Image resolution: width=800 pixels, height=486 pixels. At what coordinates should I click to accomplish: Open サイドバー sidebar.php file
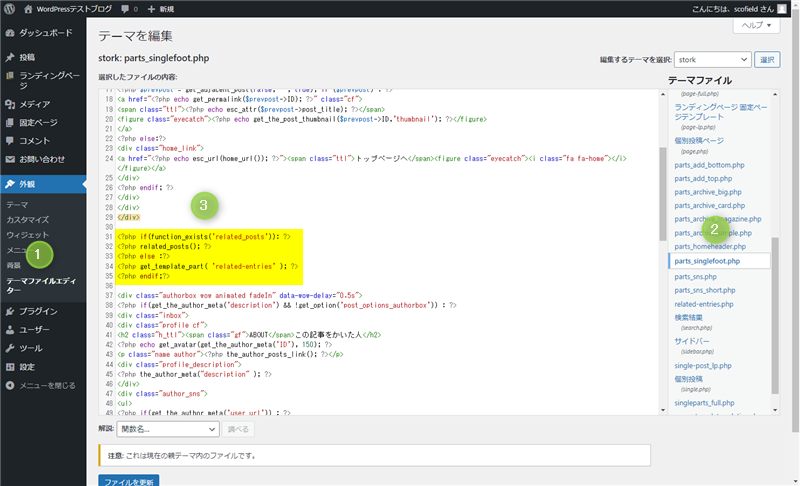click(x=692, y=341)
